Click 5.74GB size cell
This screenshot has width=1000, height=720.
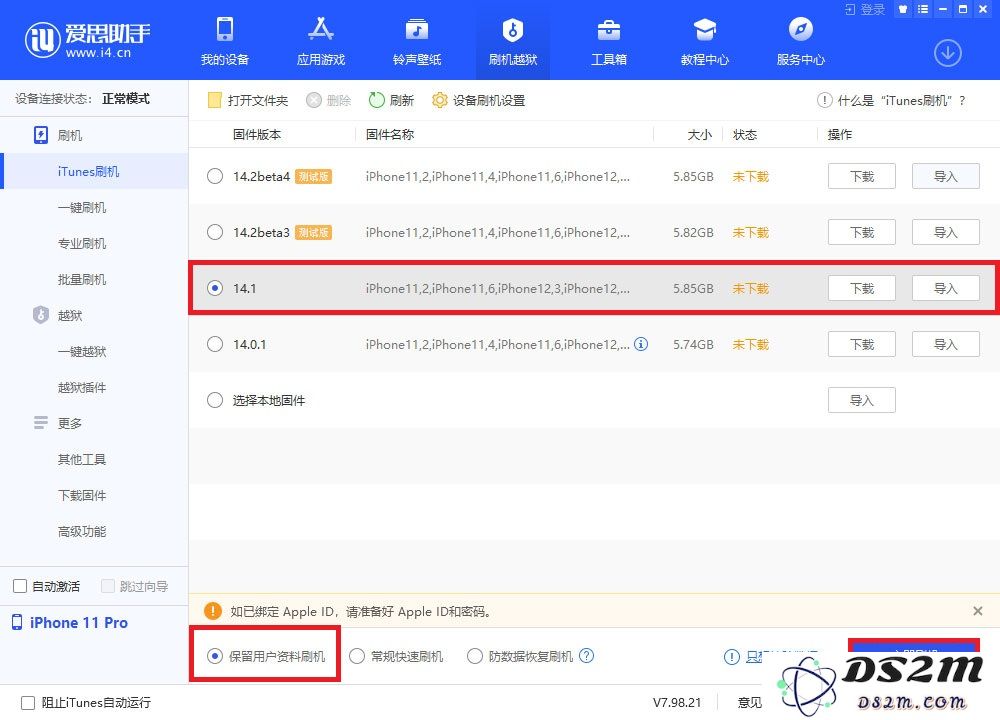[x=693, y=344]
